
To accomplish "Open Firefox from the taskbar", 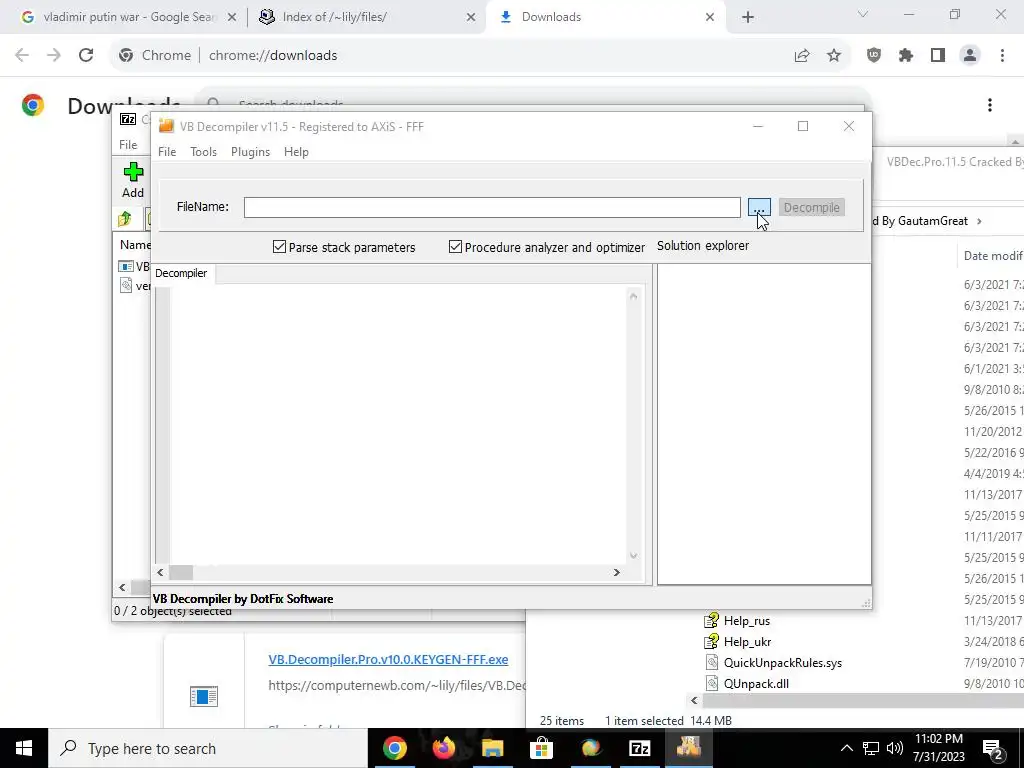I will [443, 748].
